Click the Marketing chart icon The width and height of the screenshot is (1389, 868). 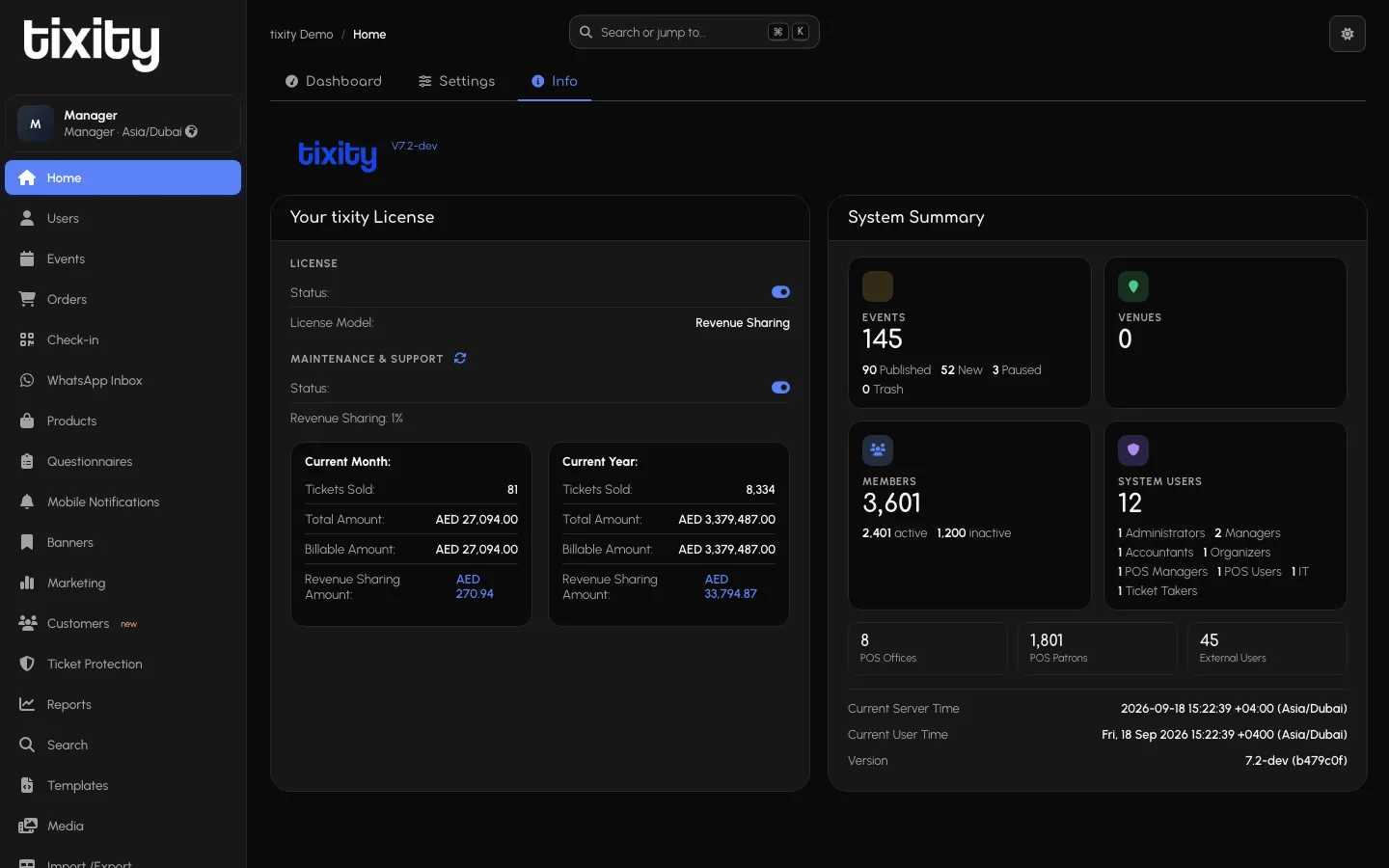pyautogui.click(x=27, y=583)
